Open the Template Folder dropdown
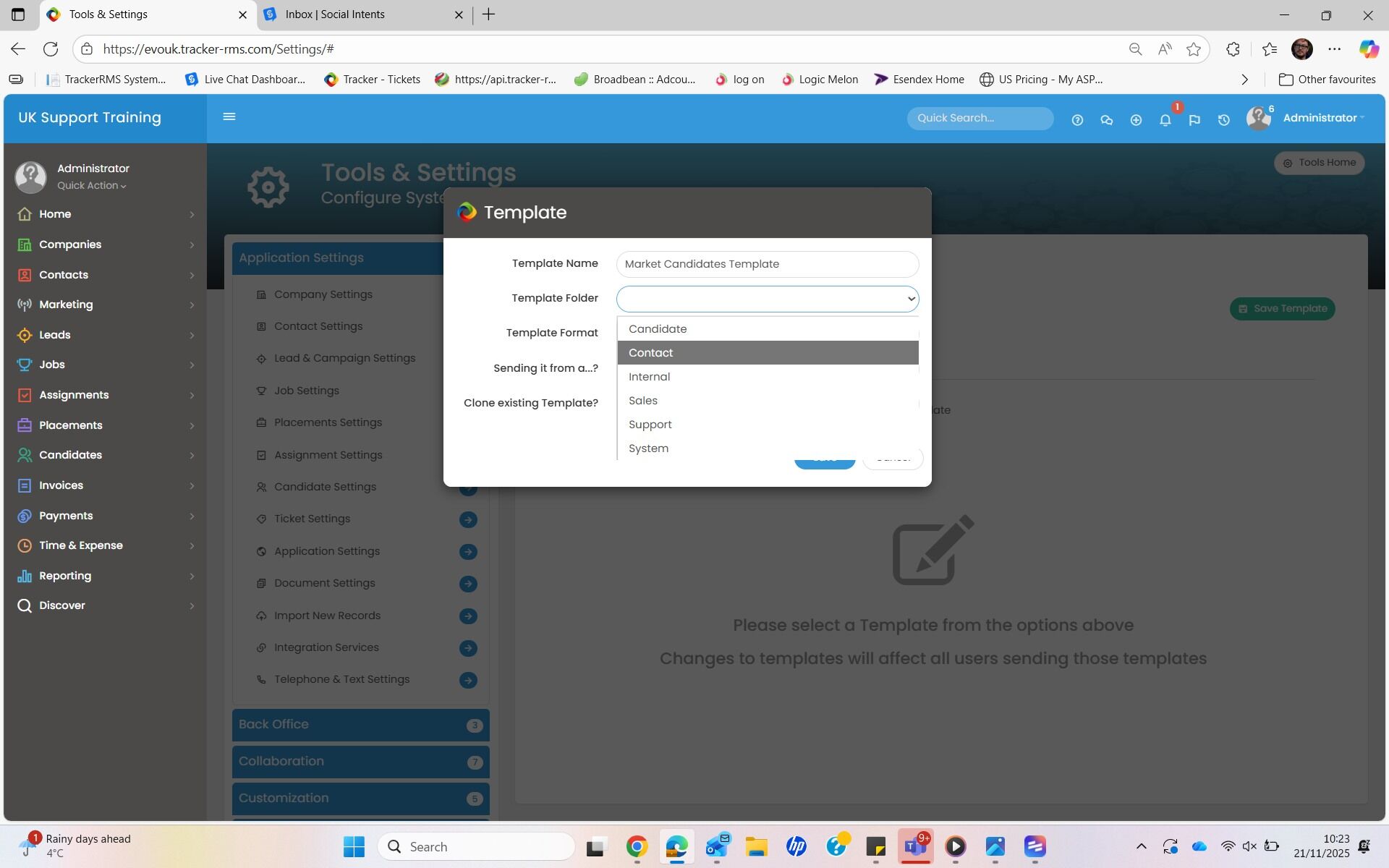This screenshot has width=1389, height=868. point(767,299)
